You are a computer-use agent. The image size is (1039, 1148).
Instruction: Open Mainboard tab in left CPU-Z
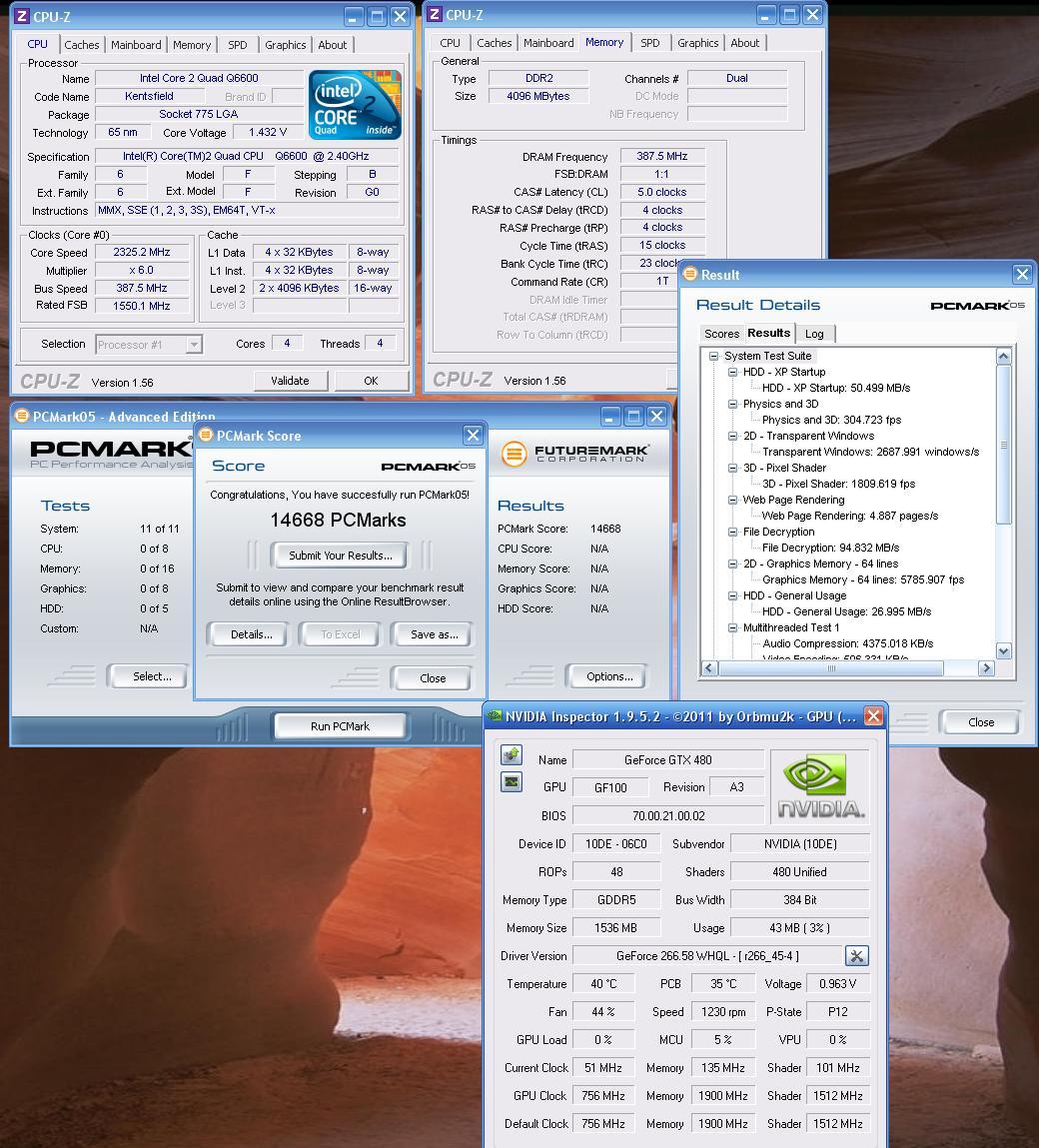136,45
